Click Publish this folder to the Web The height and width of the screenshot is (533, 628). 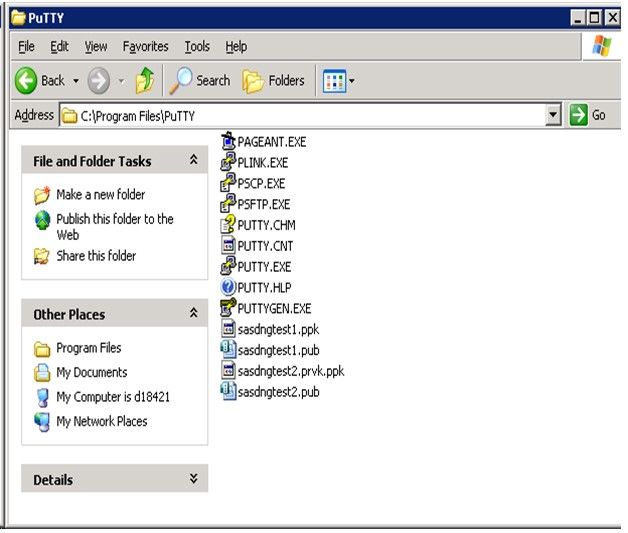click(115, 227)
